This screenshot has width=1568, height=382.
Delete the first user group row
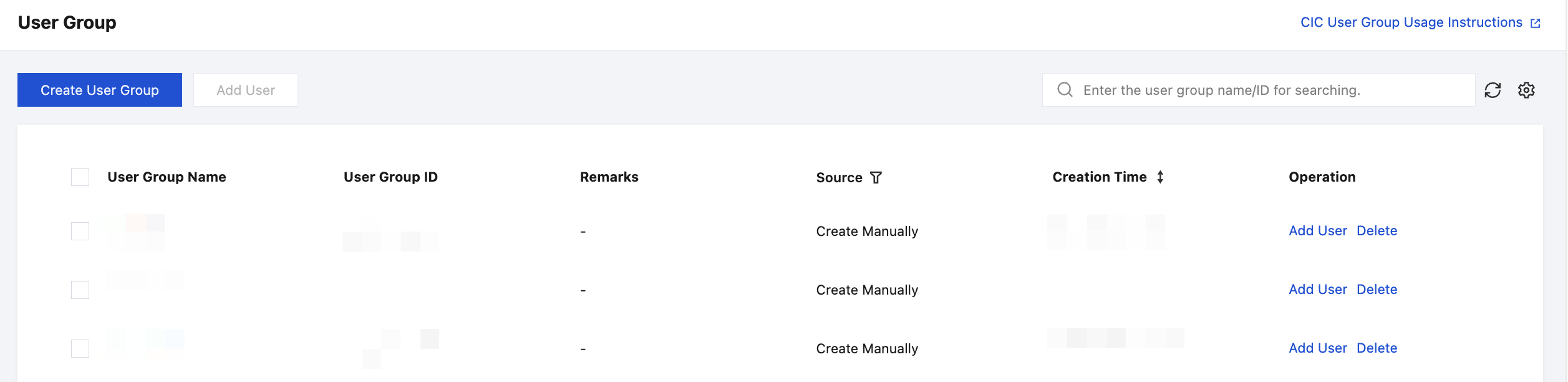pyautogui.click(x=1377, y=231)
